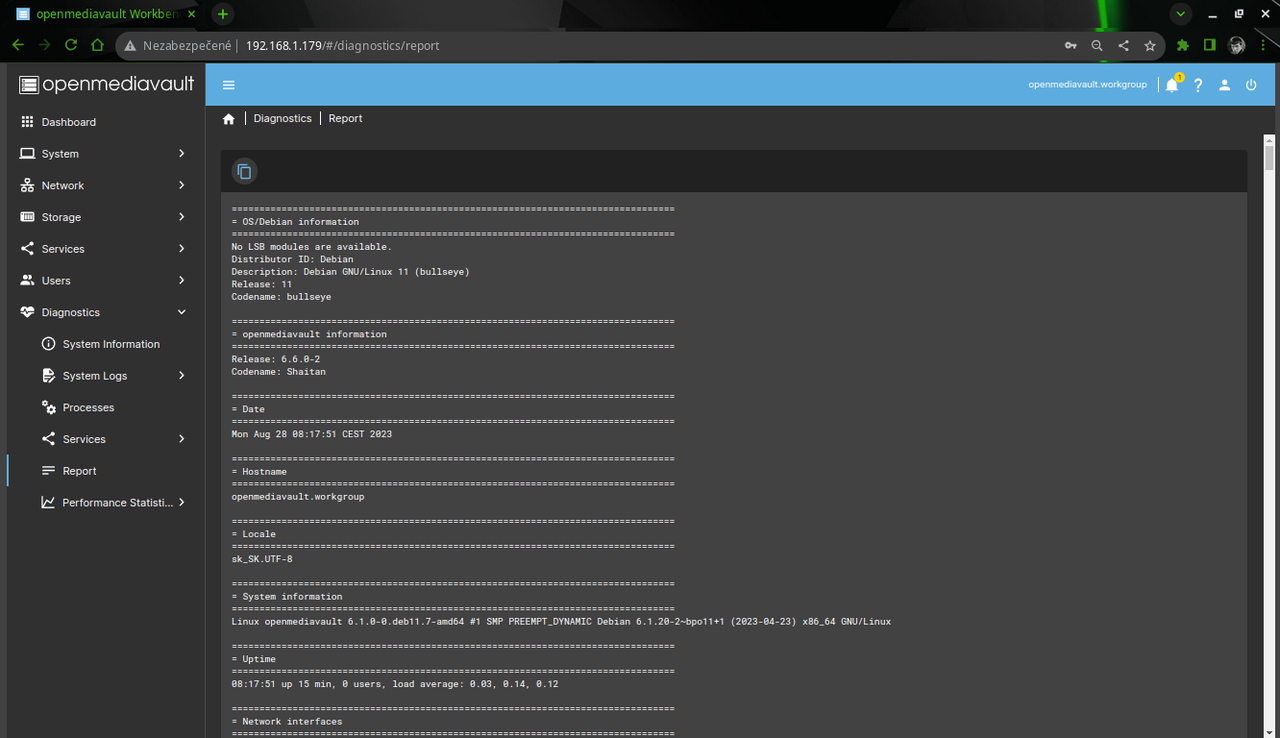1280x738 pixels.
Task: Expand top-level Services menu chevron
Action: click(181, 249)
